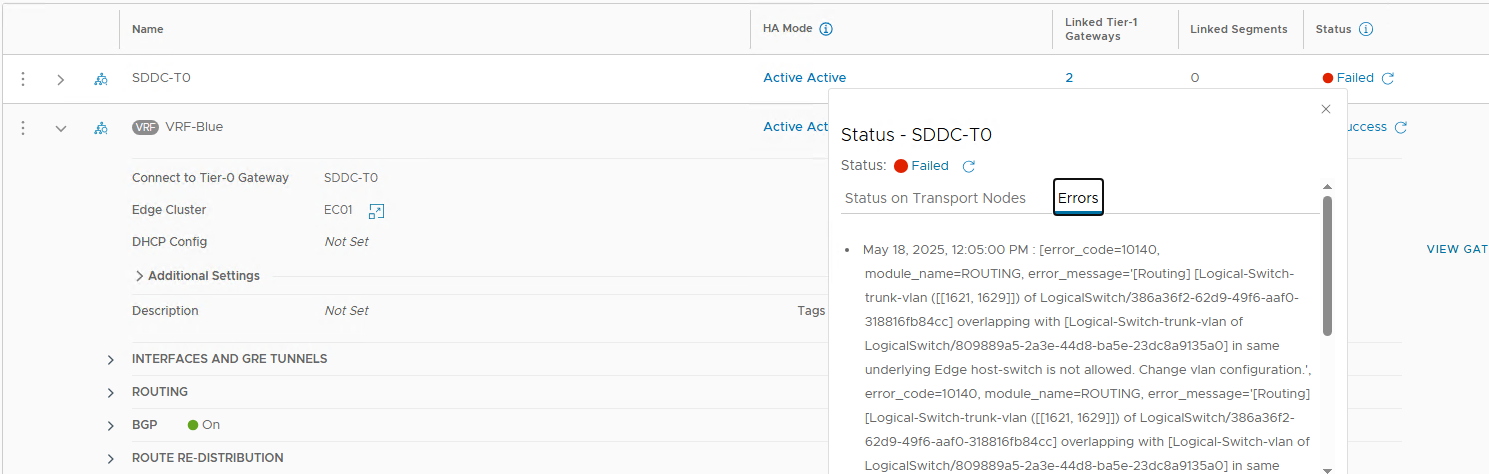The width and height of the screenshot is (1489, 474).
Task: Select the Errors tab
Action: pos(1078,198)
